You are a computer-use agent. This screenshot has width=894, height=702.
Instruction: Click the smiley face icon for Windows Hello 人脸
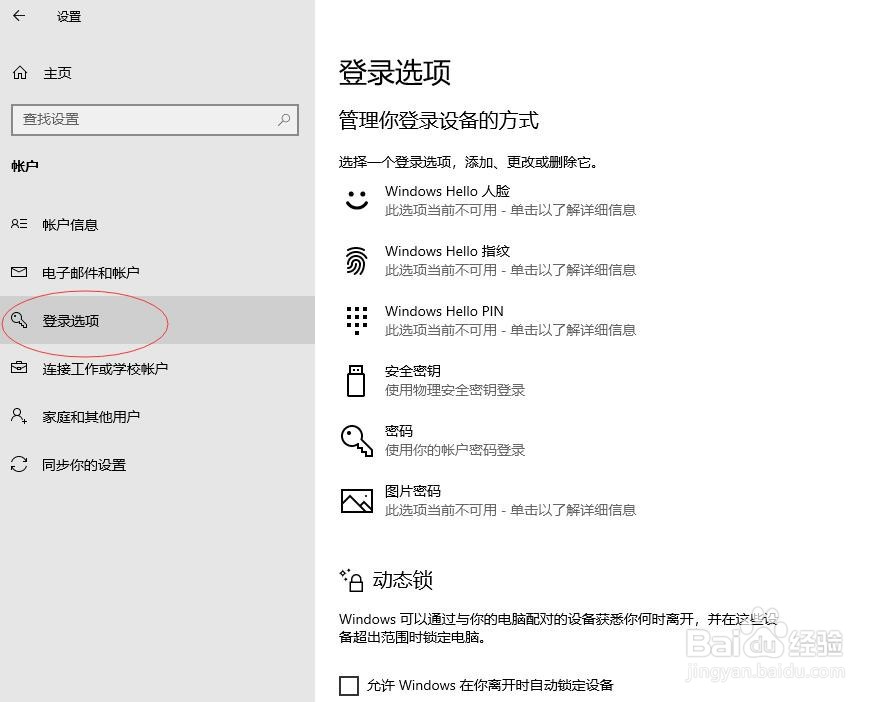coord(357,200)
